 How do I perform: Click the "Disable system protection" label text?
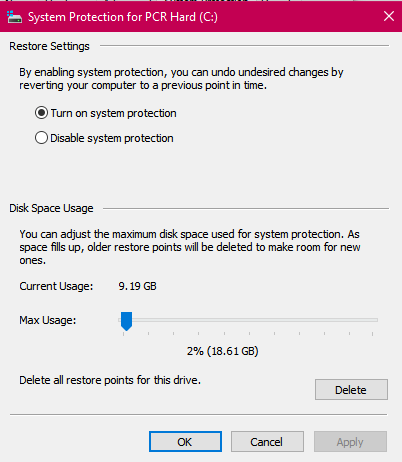point(112,138)
